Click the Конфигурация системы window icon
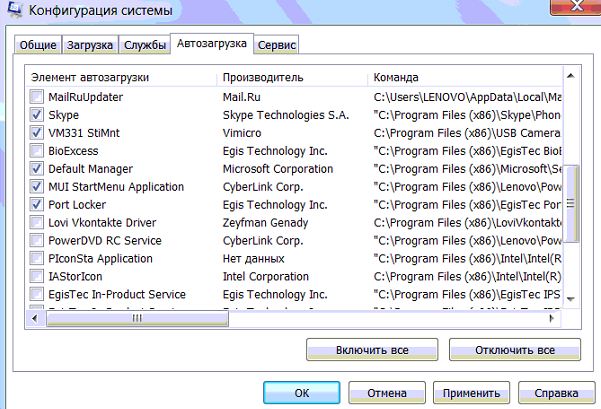The image size is (601, 409). coord(15,10)
